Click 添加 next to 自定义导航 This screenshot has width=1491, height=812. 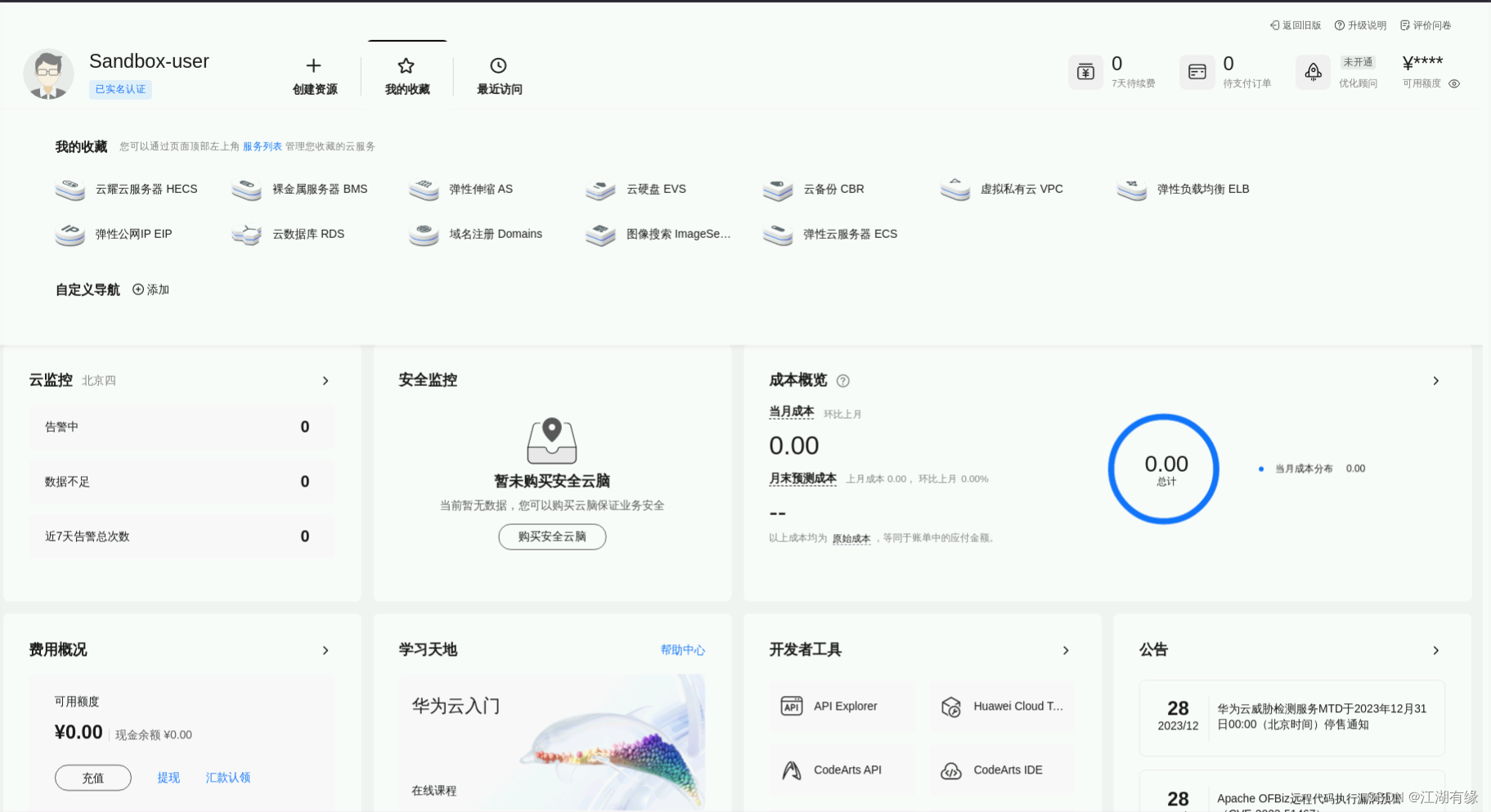coord(150,289)
